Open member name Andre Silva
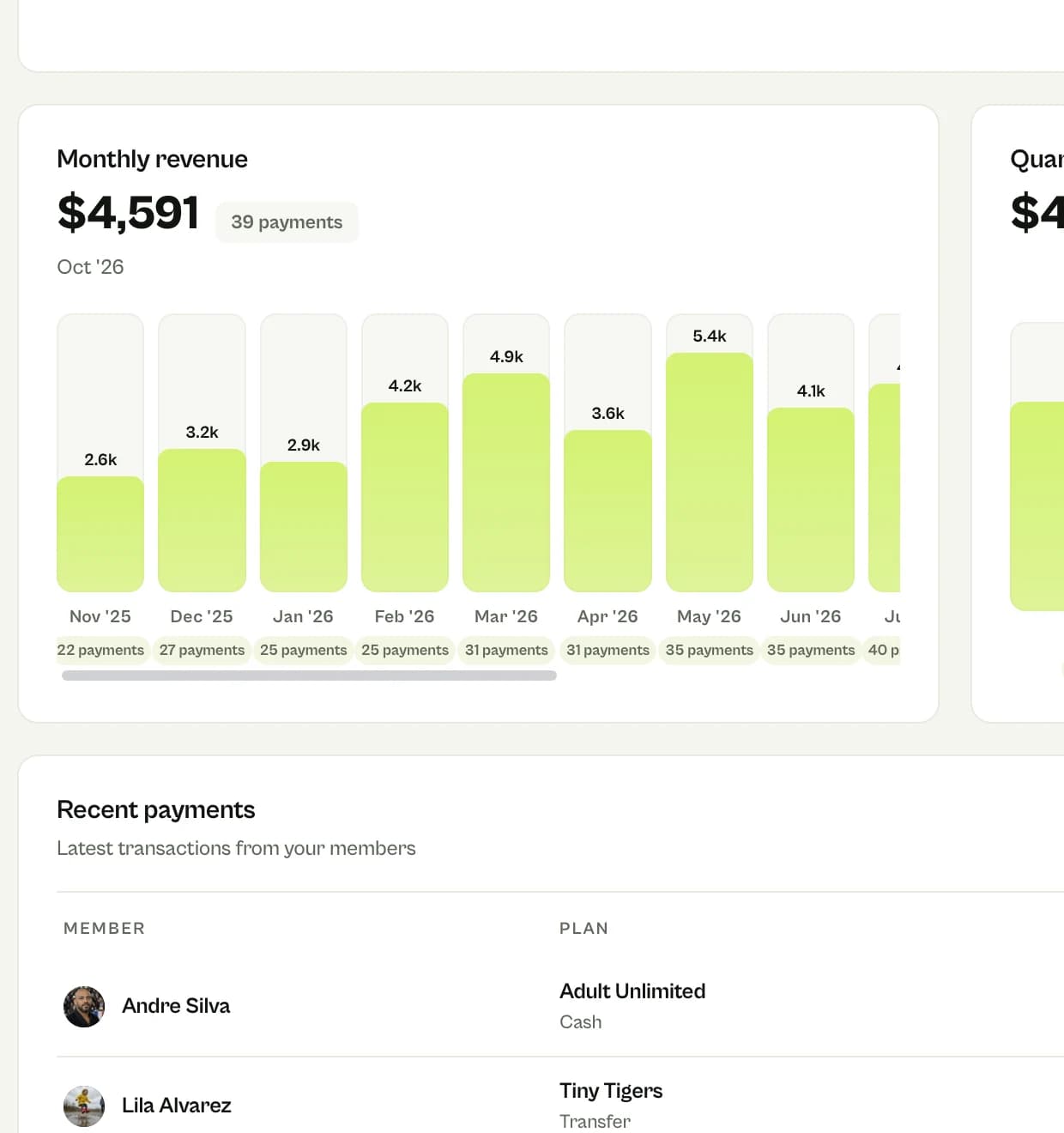The image size is (1064, 1133). [176, 1006]
